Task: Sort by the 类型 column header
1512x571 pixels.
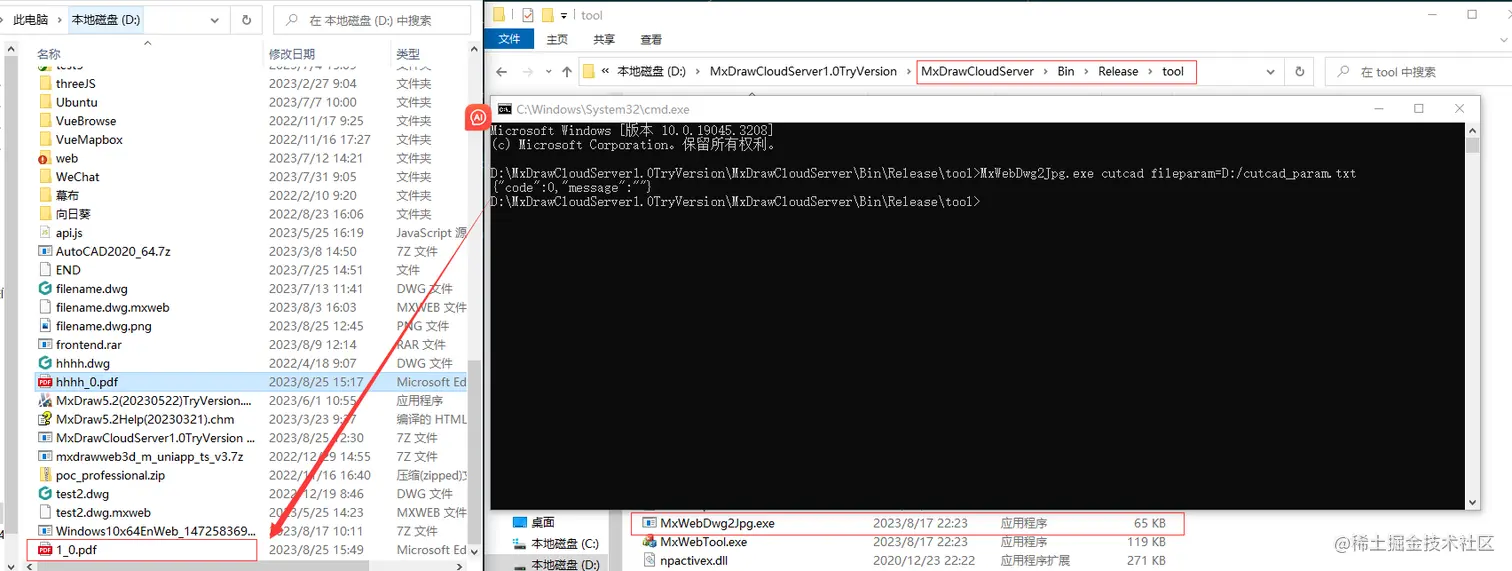Action: 408,54
